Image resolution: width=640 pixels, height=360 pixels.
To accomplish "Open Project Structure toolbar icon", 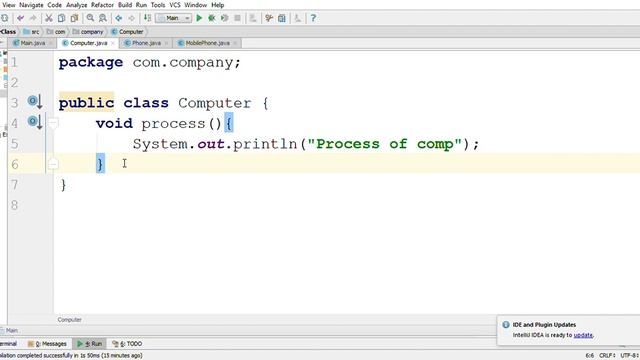I will click(282, 18).
